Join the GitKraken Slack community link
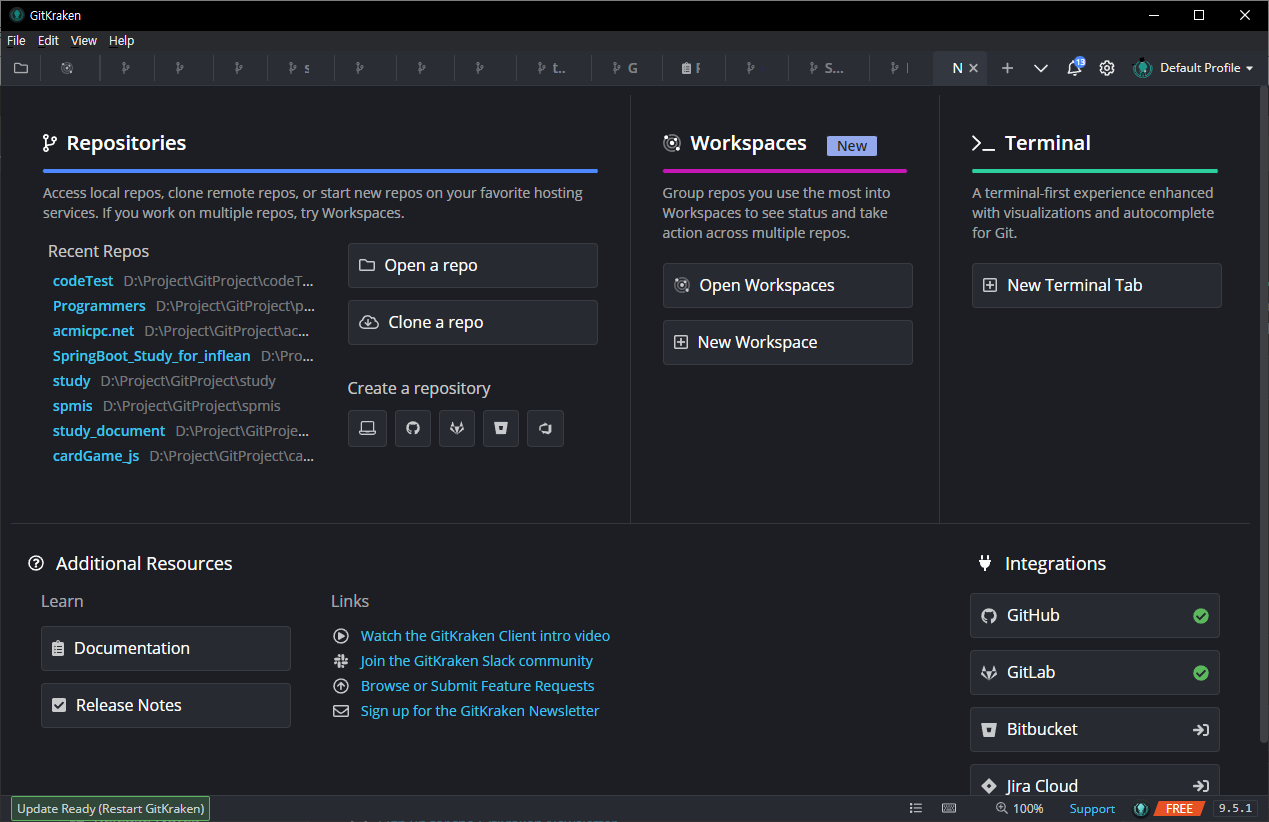The image size is (1269, 822). [476, 661]
